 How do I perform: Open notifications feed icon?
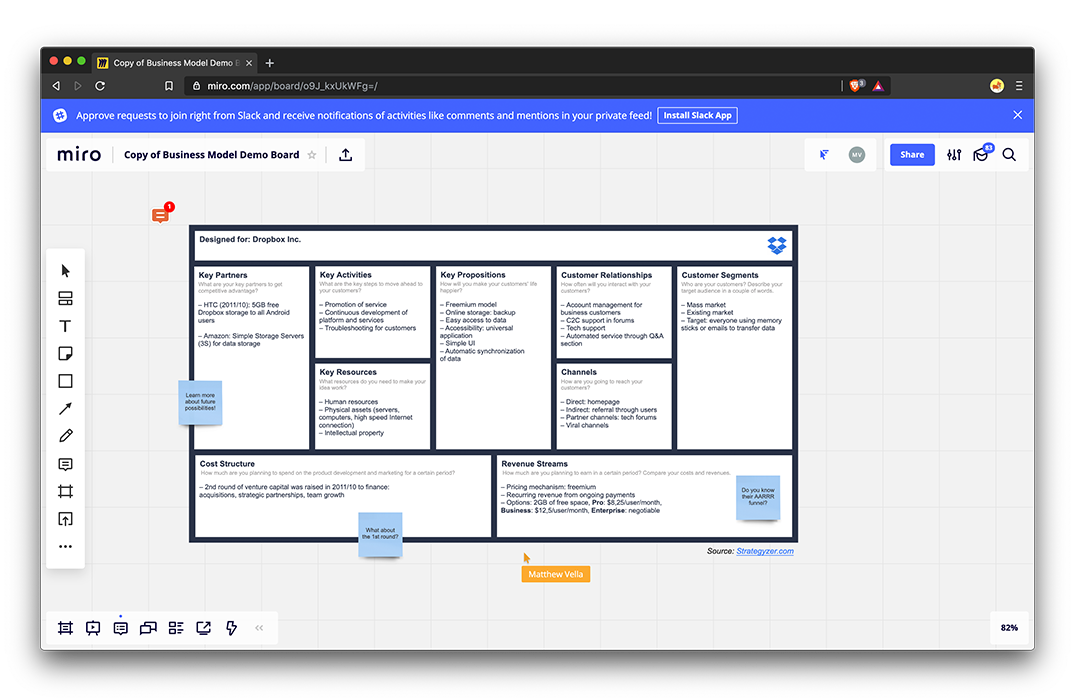click(982, 154)
